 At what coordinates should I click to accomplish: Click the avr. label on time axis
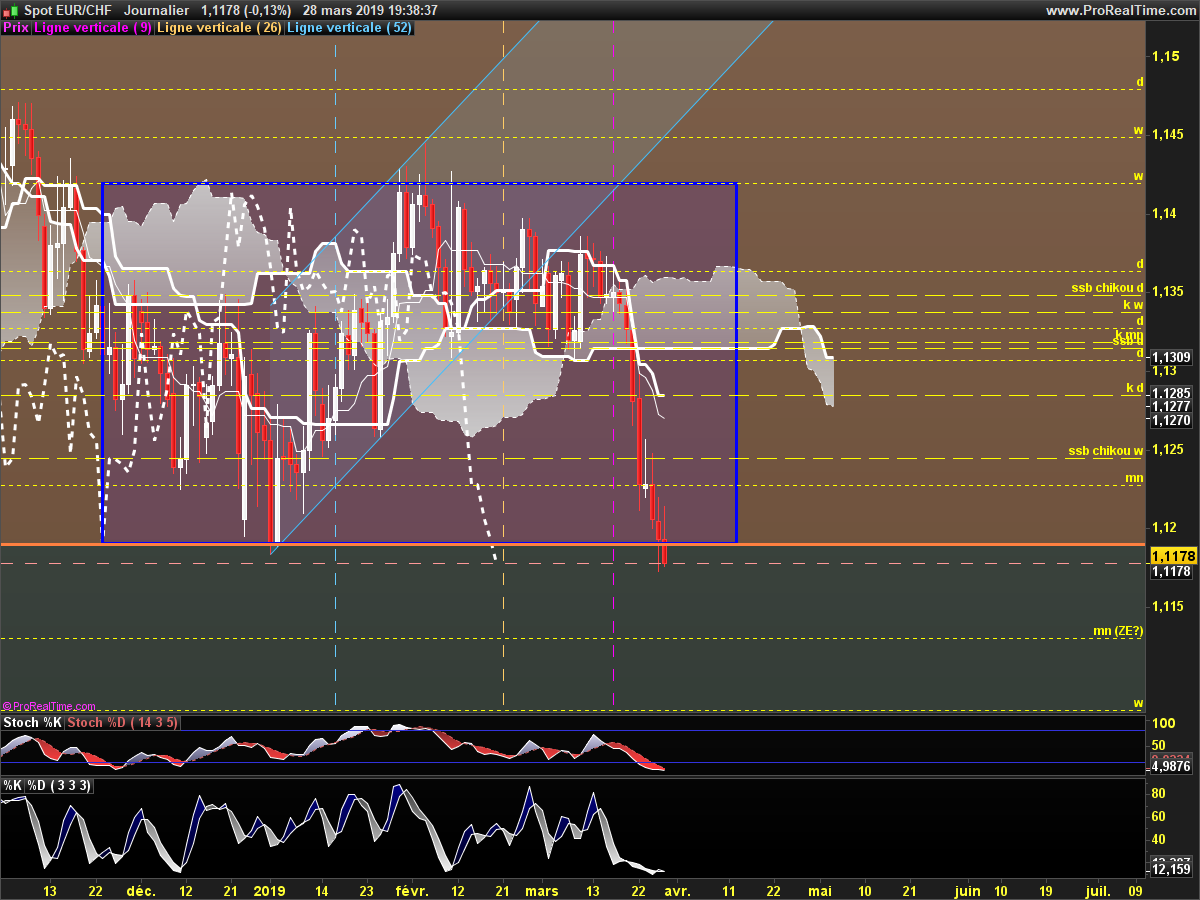pyautogui.click(x=677, y=889)
